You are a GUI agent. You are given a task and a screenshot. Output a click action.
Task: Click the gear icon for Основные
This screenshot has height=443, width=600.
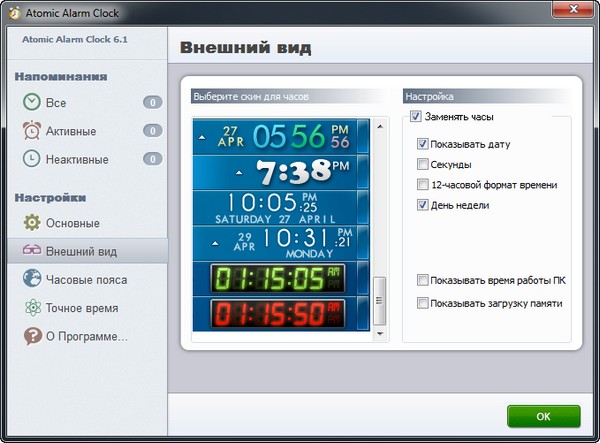(32, 222)
